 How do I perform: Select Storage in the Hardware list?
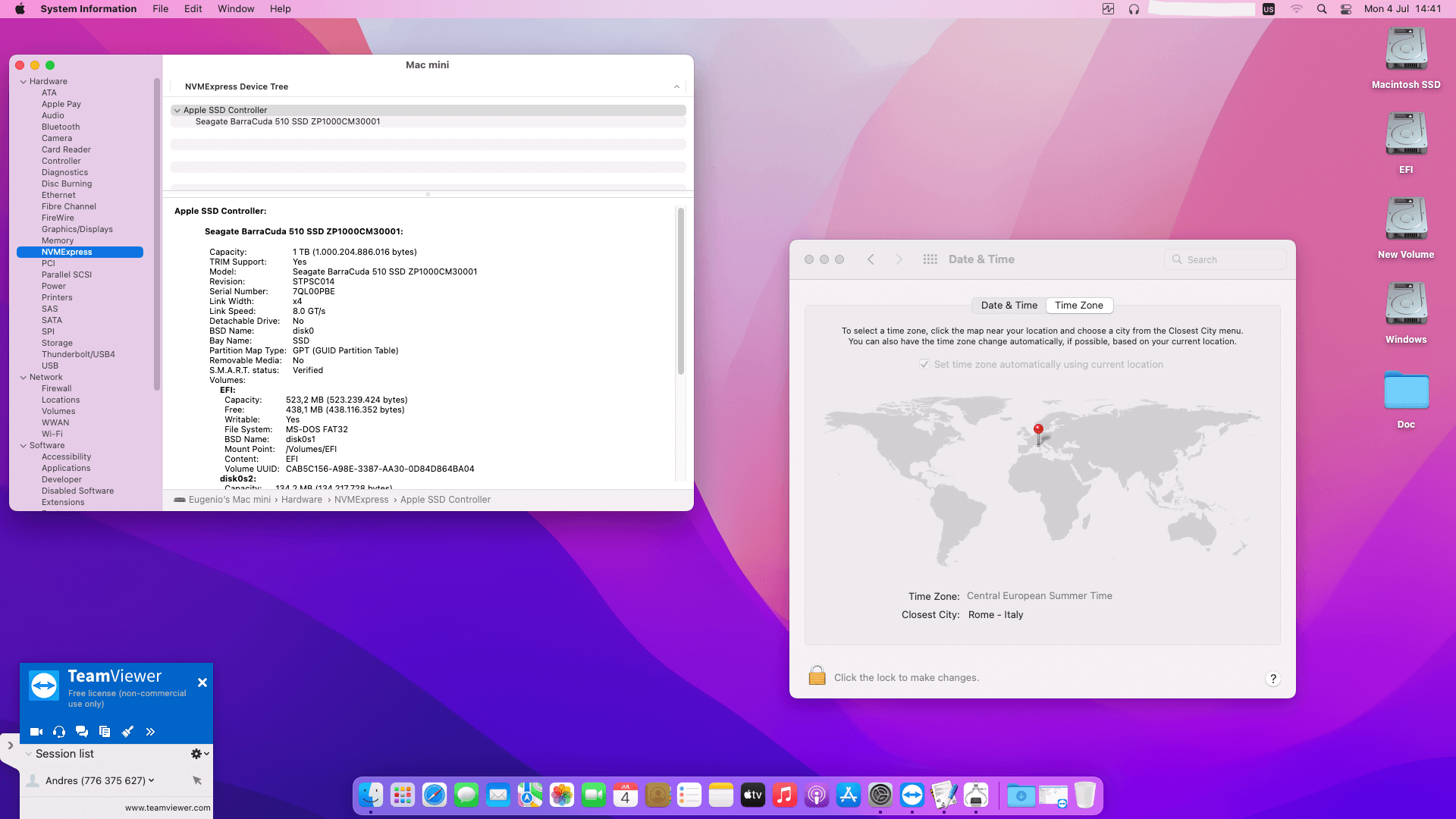[57, 343]
